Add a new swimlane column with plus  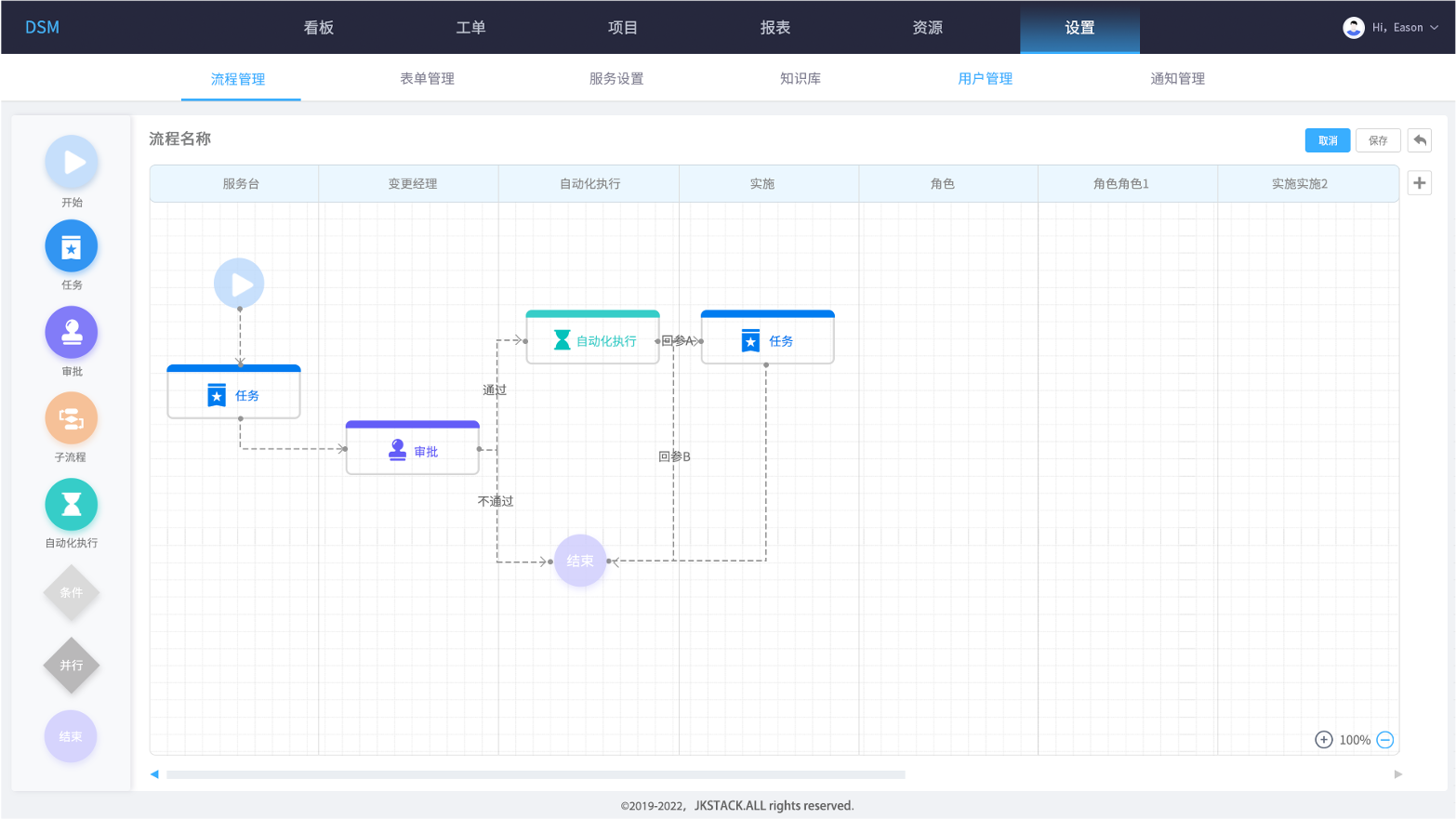(1419, 183)
